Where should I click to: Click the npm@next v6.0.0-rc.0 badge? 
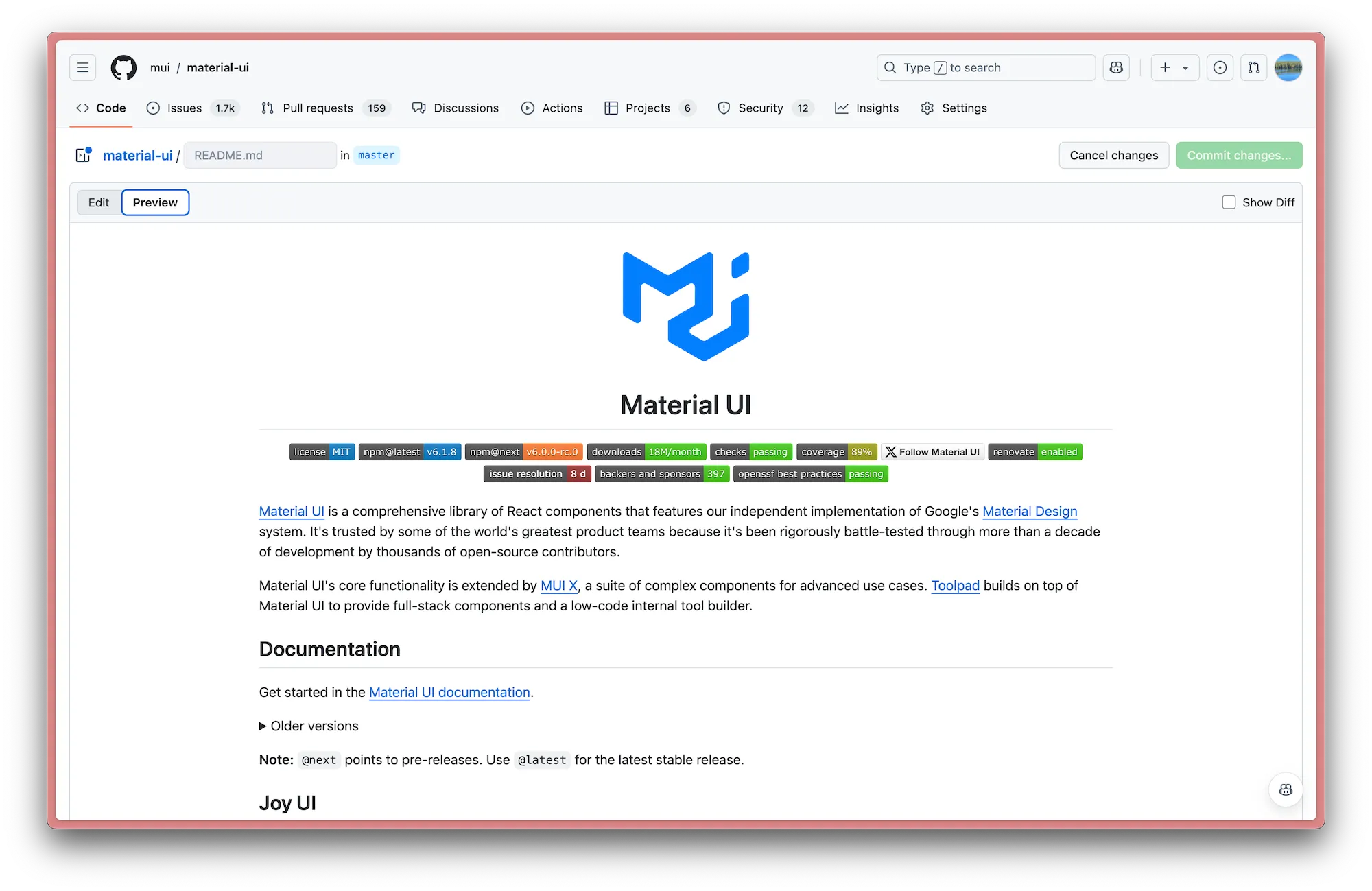pos(523,452)
